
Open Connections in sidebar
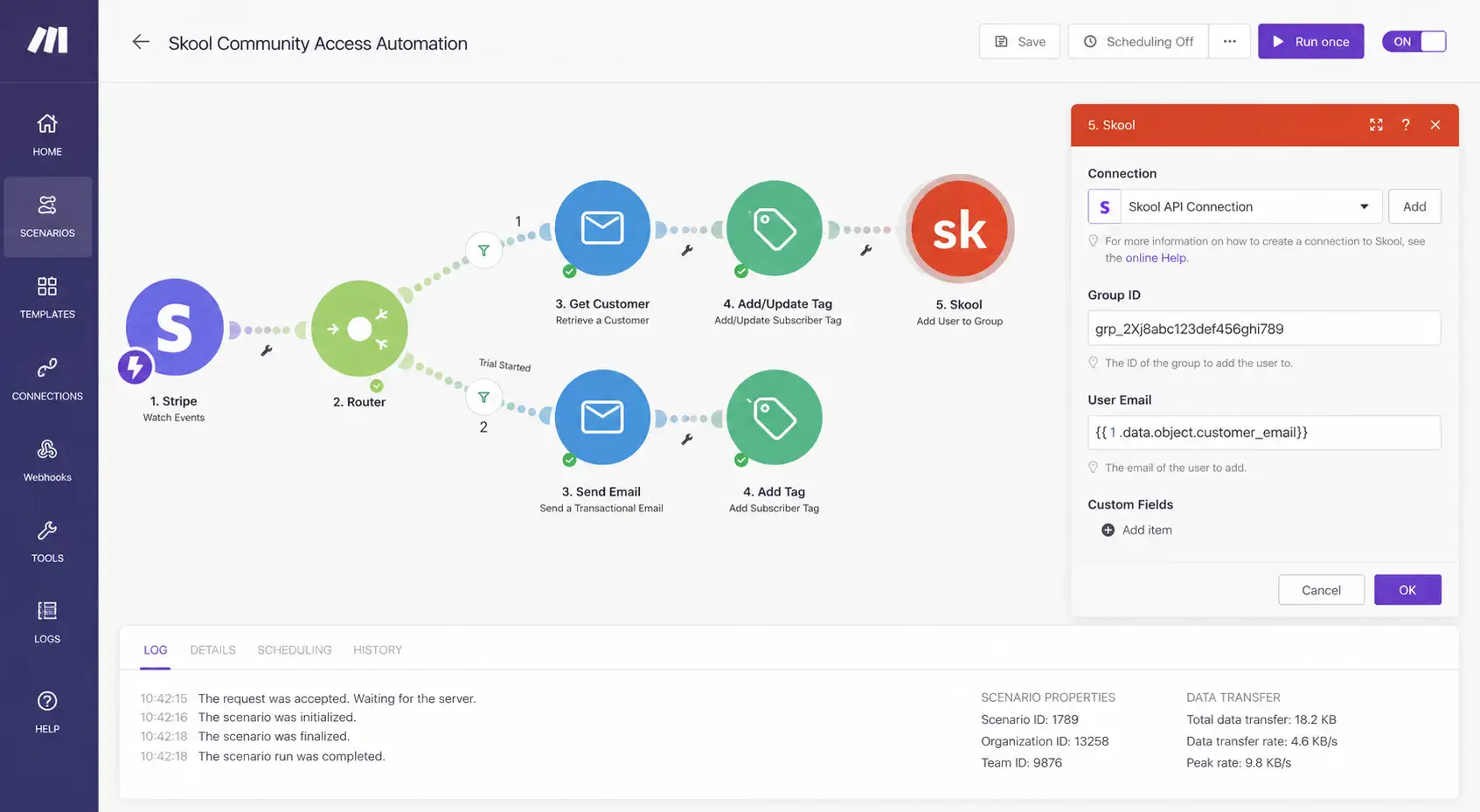point(47,379)
